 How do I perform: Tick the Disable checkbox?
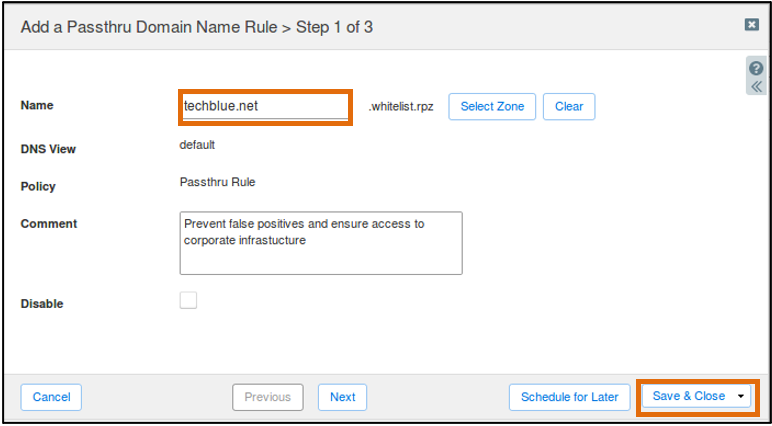click(x=188, y=300)
